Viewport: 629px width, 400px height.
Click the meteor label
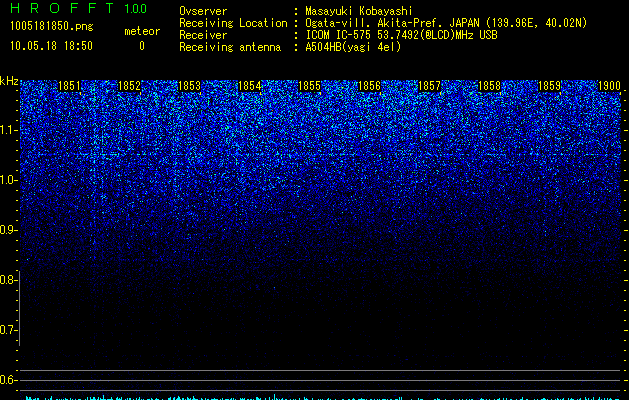142,31
